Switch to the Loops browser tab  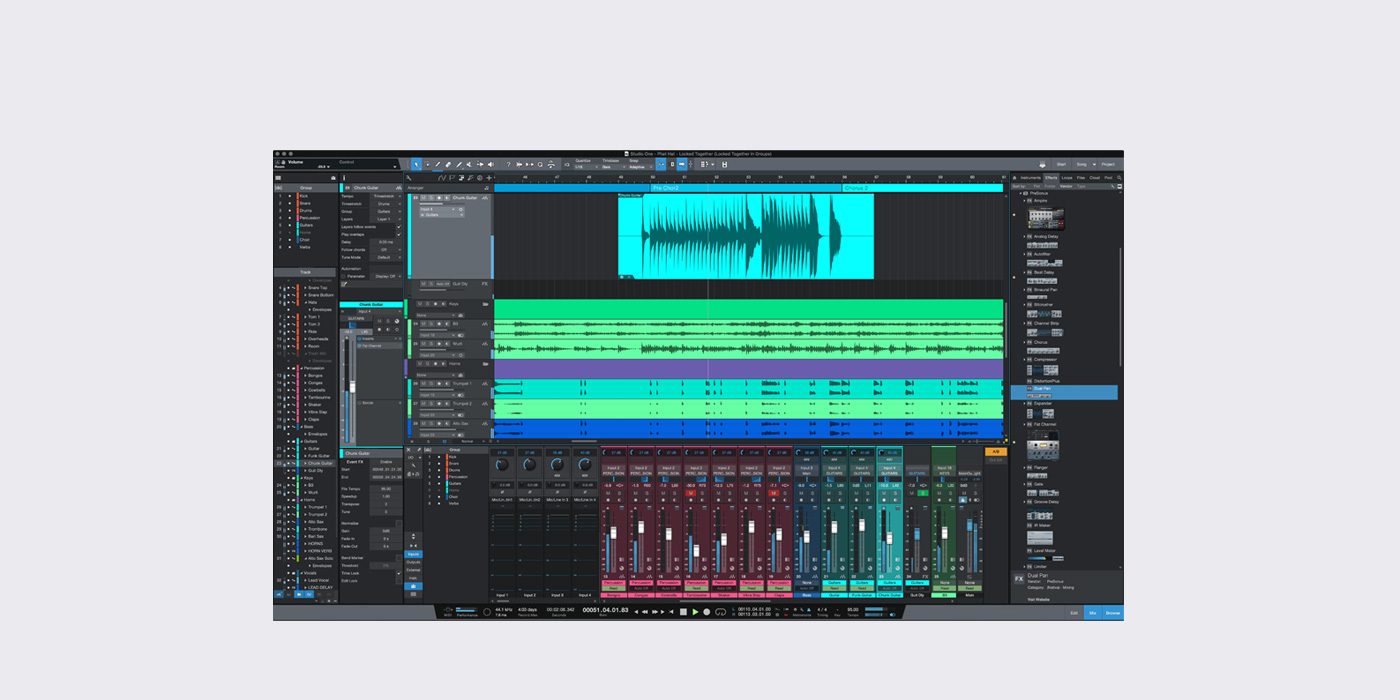click(1067, 178)
